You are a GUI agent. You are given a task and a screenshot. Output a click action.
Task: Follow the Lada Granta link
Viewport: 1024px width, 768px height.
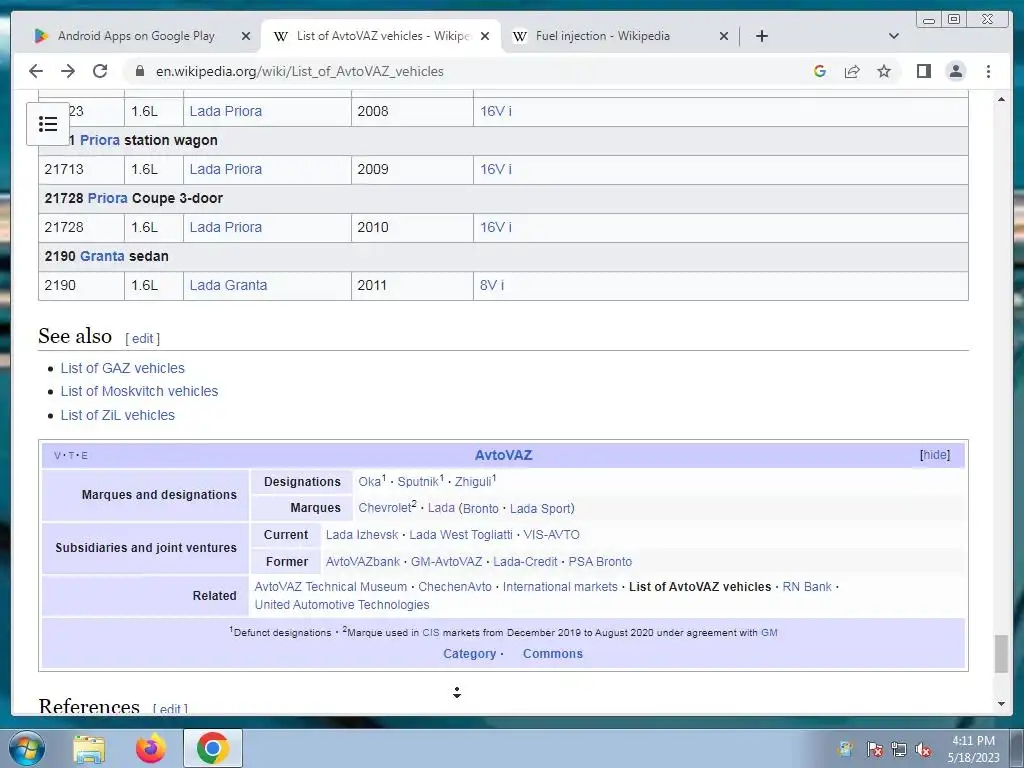pyautogui.click(x=228, y=285)
